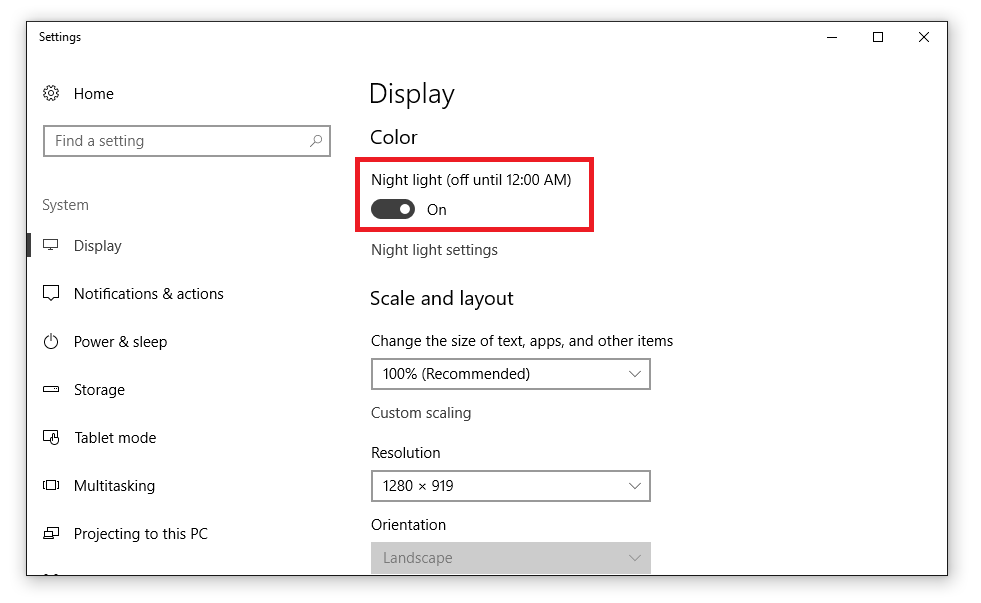Open the Custom scaling link

coord(421,413)
